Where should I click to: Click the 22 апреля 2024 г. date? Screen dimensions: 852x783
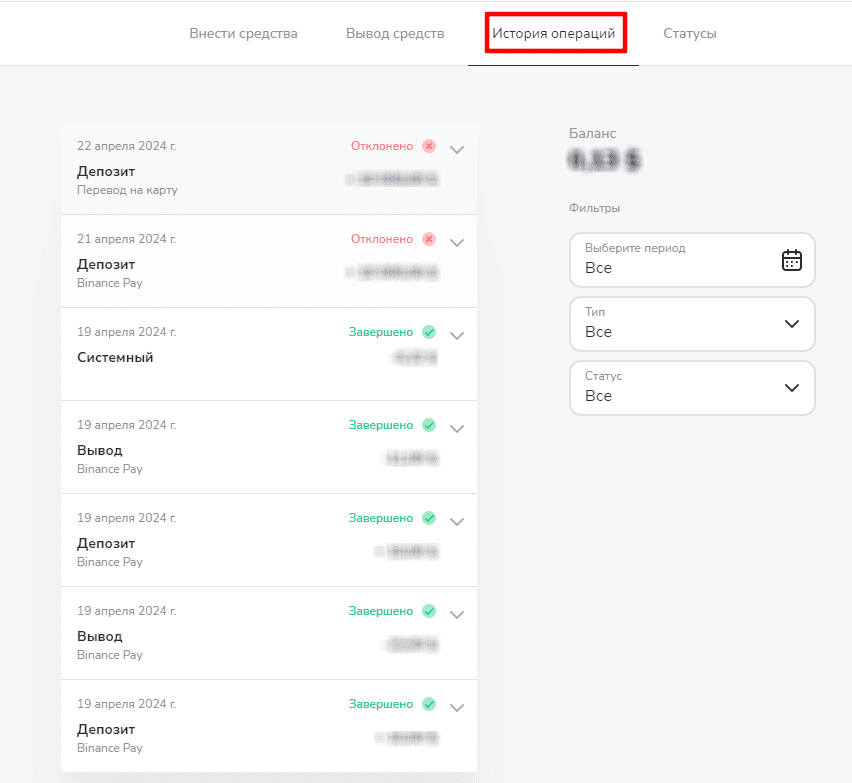point(127,146)
